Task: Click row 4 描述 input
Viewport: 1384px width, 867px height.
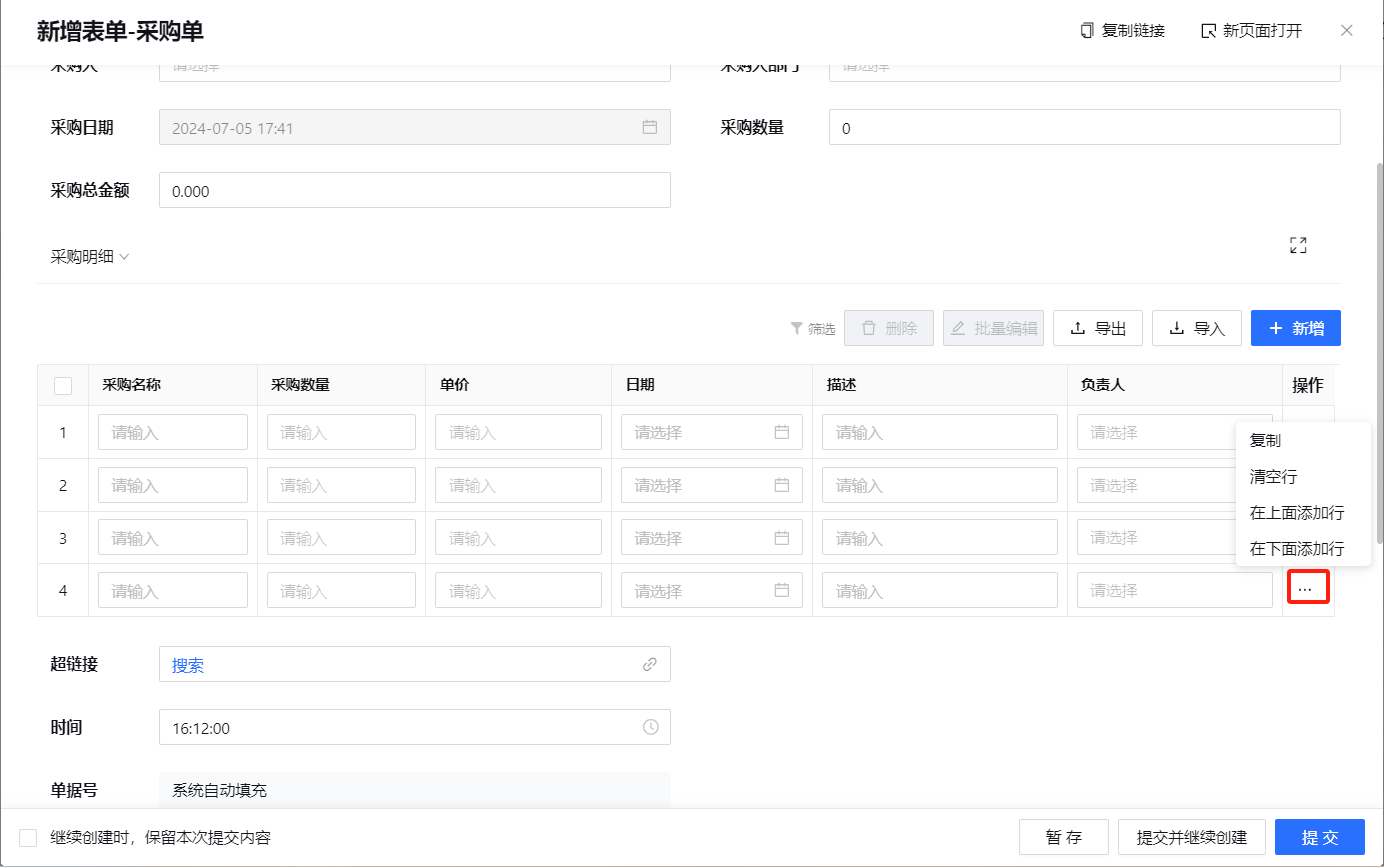Action: (940, 590)
